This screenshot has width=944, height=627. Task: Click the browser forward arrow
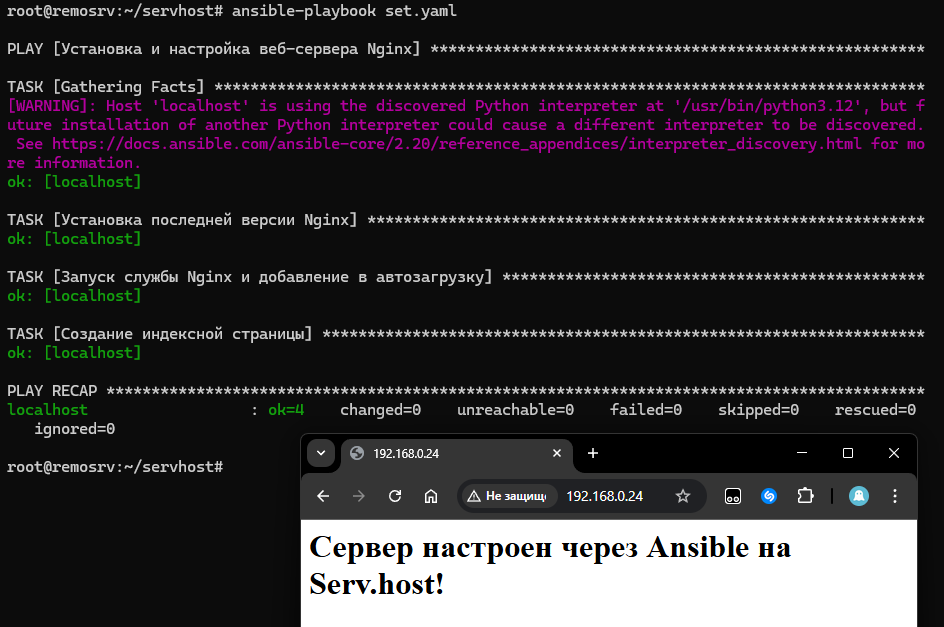[x=359, y=496]
